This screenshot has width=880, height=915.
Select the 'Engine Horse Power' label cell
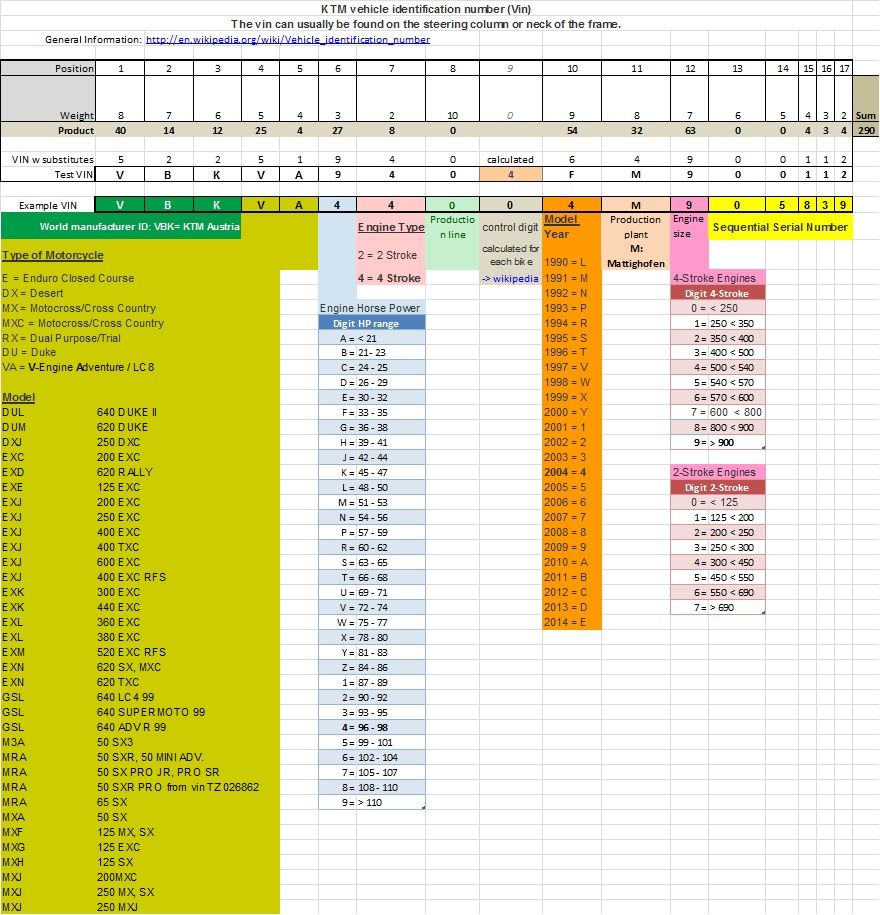[371, 308]
